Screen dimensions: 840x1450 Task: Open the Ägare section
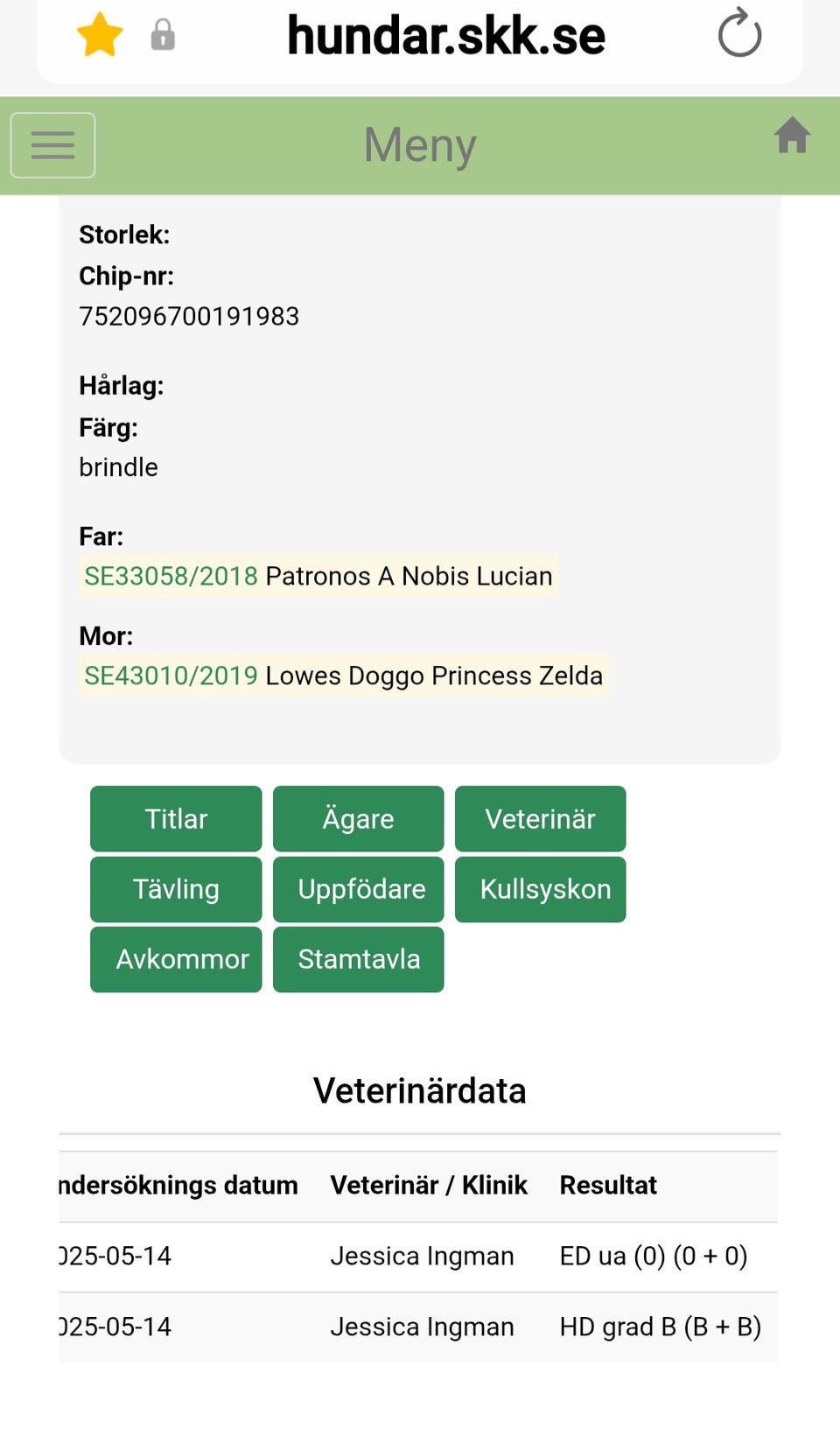358,819
